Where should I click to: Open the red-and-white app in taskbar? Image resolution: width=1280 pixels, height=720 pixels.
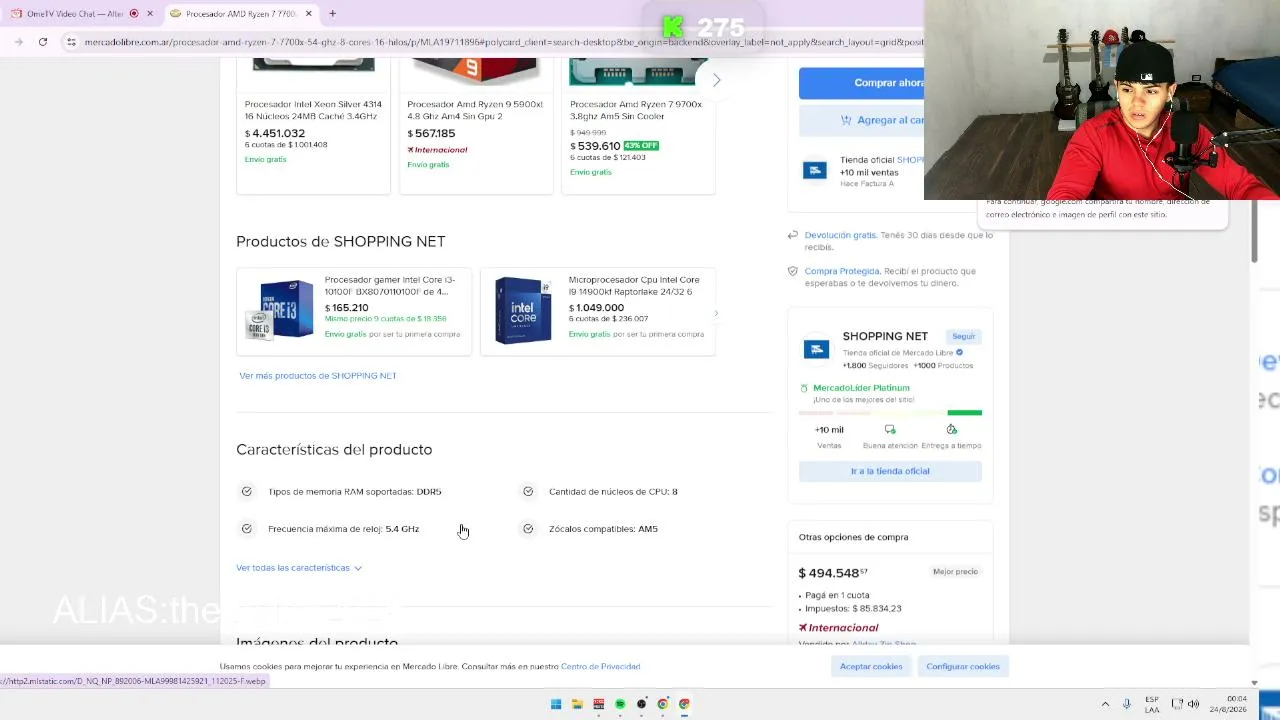click(x=599, y=704)
